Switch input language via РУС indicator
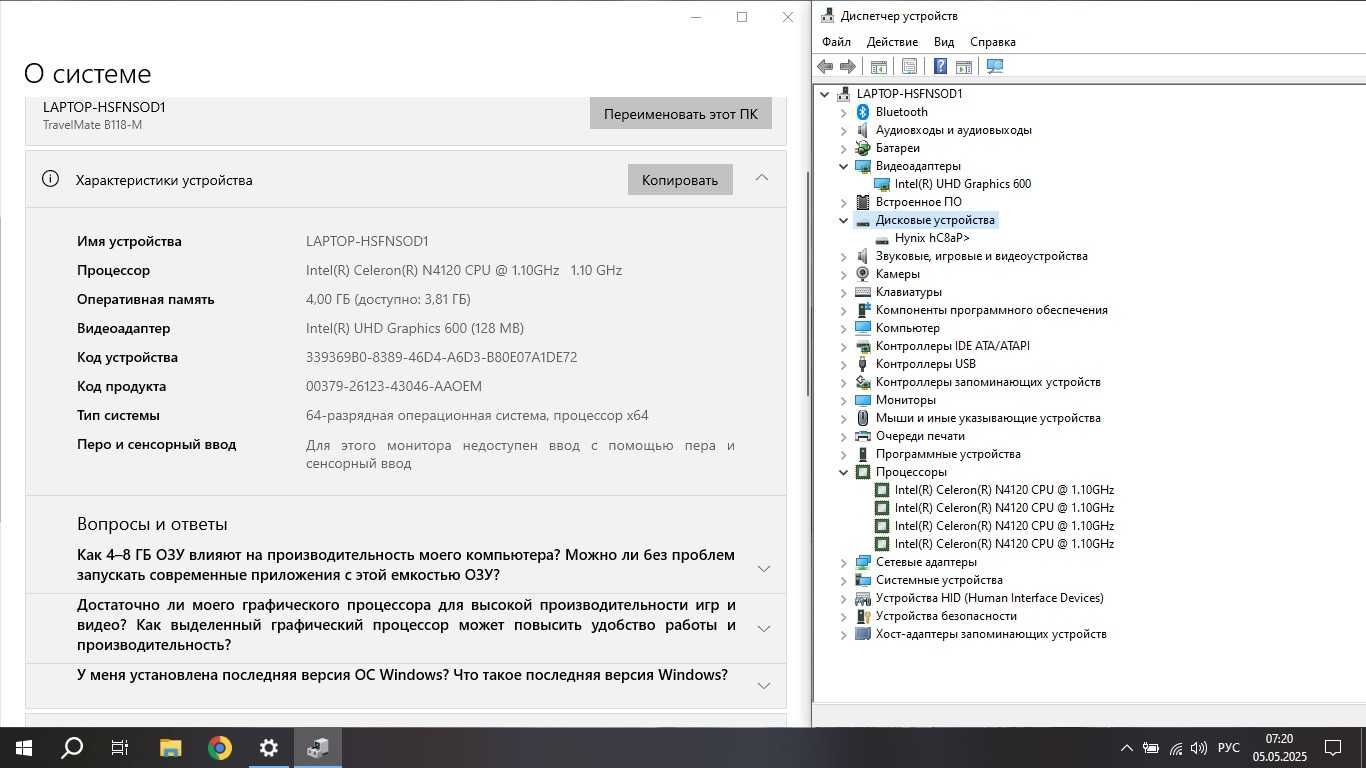 pyautogui.click(x=1229, y=748)
